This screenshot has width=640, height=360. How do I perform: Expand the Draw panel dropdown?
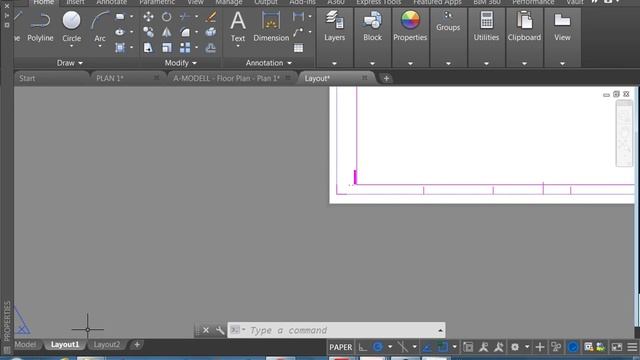coord(70,63)
